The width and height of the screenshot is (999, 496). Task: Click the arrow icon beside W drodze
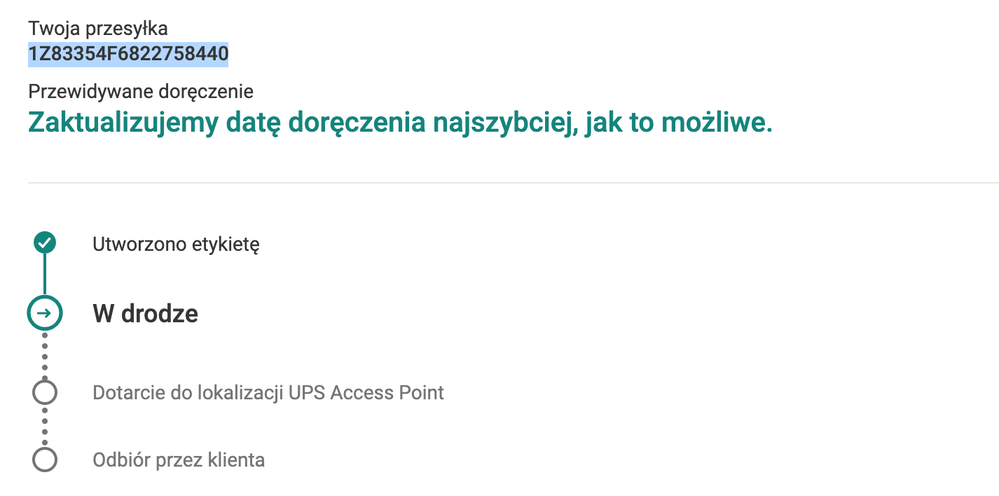(x=44, y=313)
